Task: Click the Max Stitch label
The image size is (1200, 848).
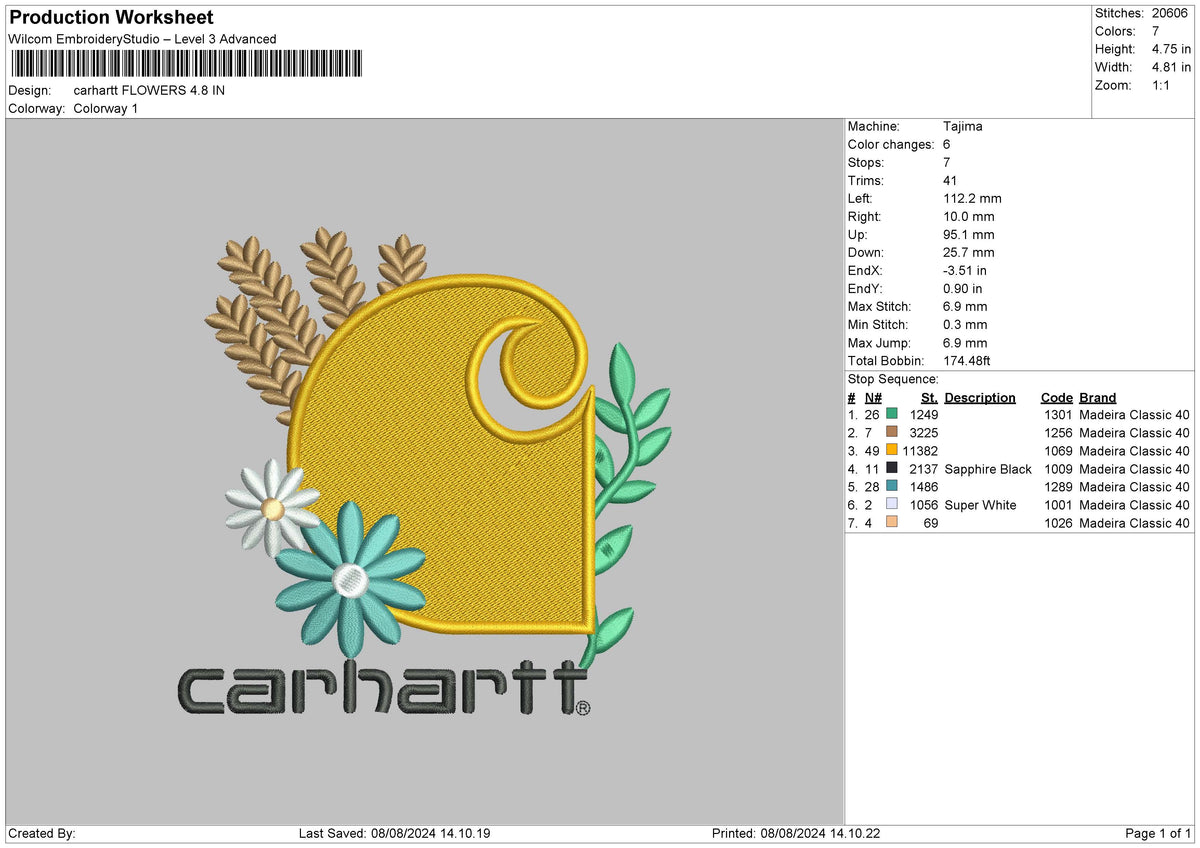Action: tap(879, 306)
